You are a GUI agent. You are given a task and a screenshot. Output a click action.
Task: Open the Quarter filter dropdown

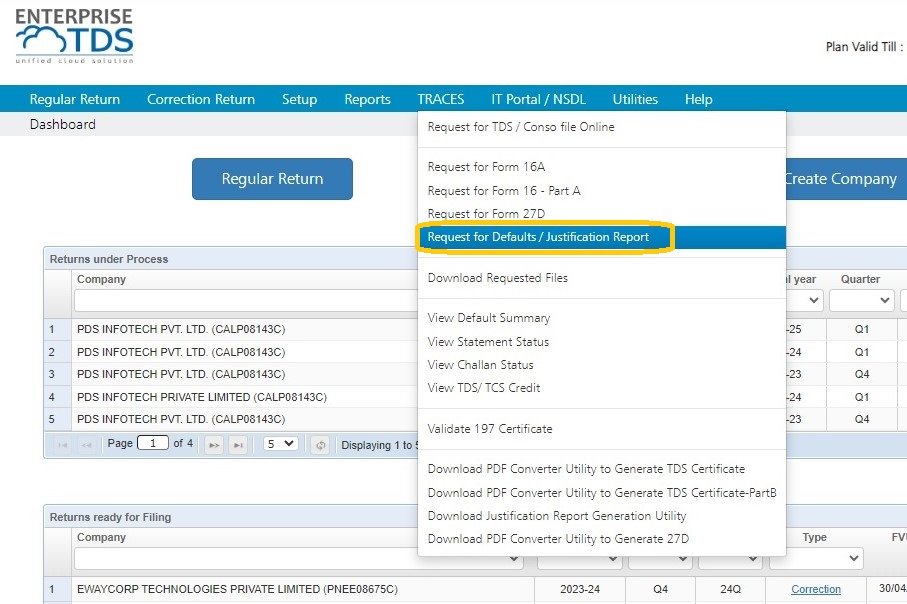point(861,300)
